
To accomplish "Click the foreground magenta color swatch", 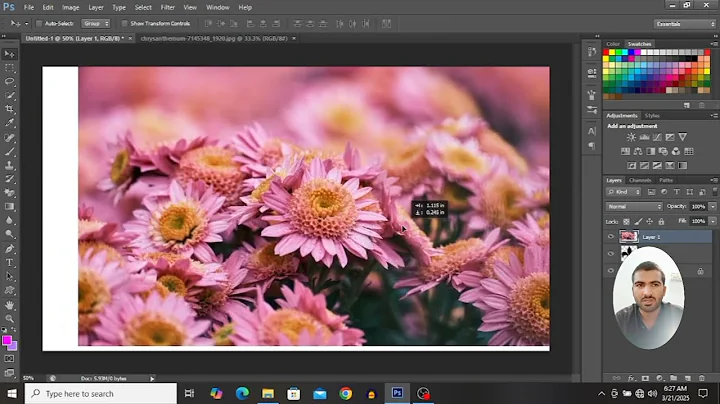I will 6,340.
